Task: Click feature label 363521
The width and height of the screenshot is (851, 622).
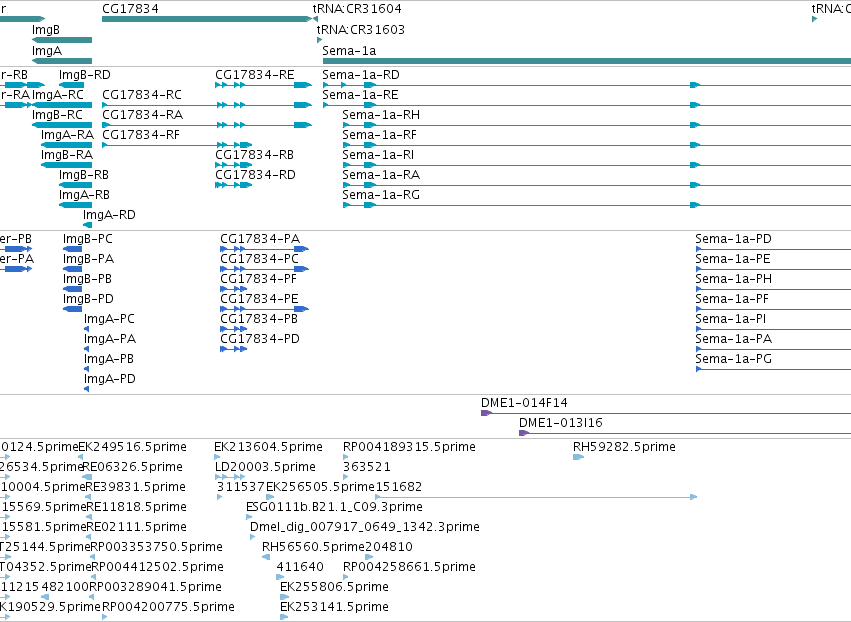Action: tap(366, 467)
